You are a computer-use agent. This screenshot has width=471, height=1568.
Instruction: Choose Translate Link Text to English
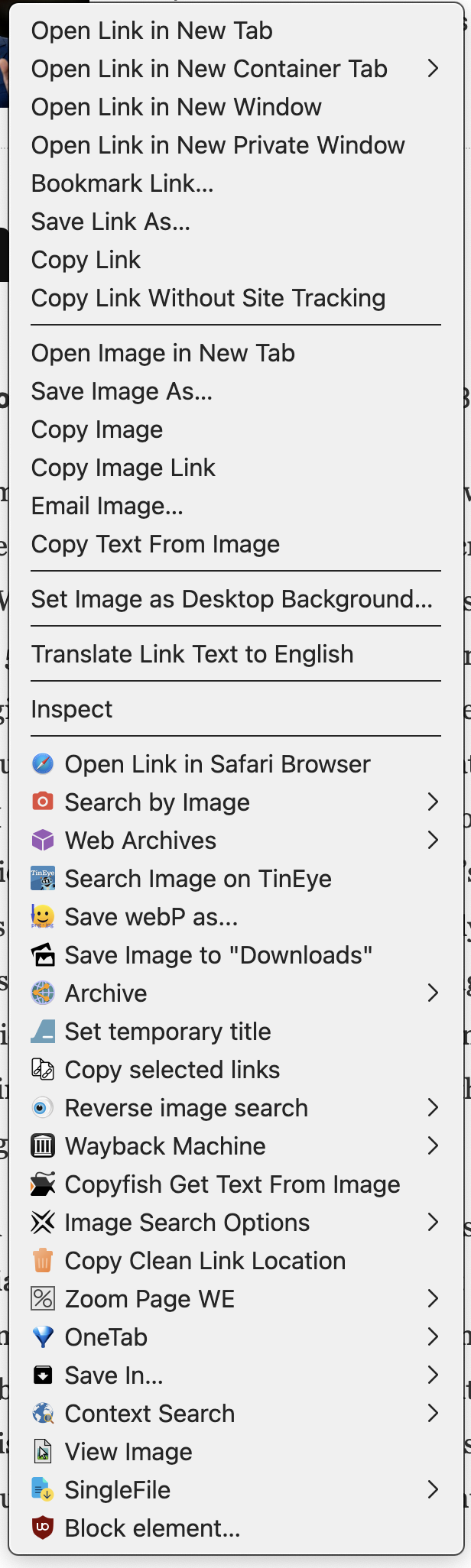point(192,654)
